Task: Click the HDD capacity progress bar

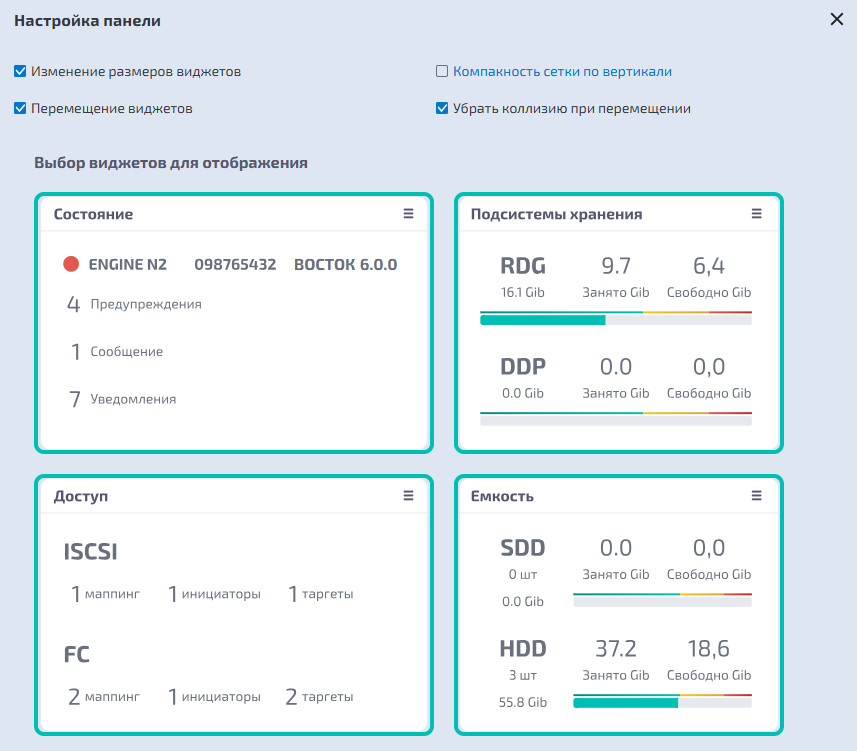Action: pyautogui.click(x=662, y=701)
